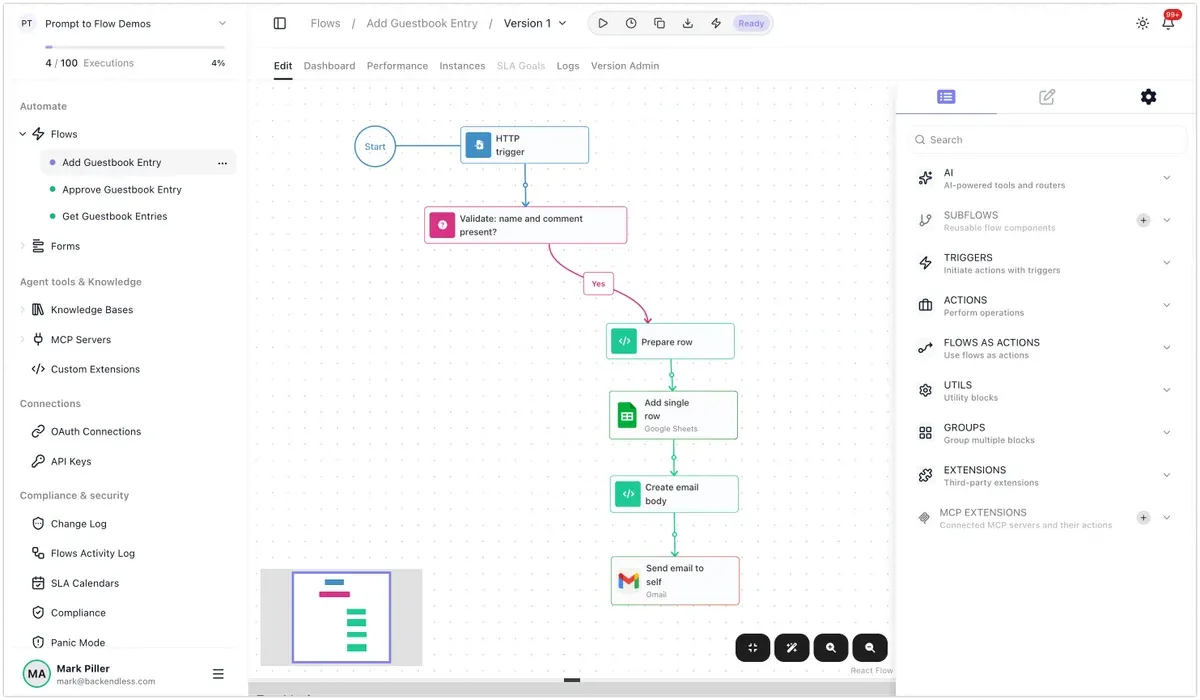Expand the UTILS category
Viewport: 1200px width, 700px height.
click(1167, 390)
